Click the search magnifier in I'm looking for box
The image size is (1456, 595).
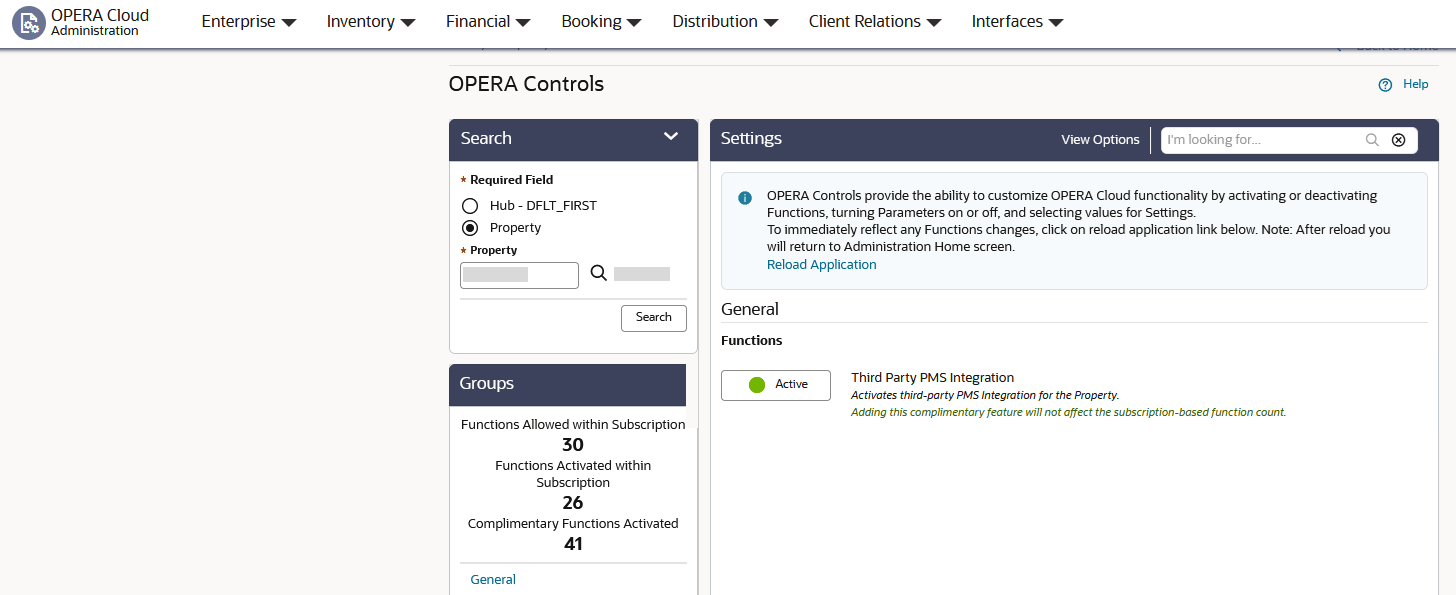click(x=1372, y=140)
